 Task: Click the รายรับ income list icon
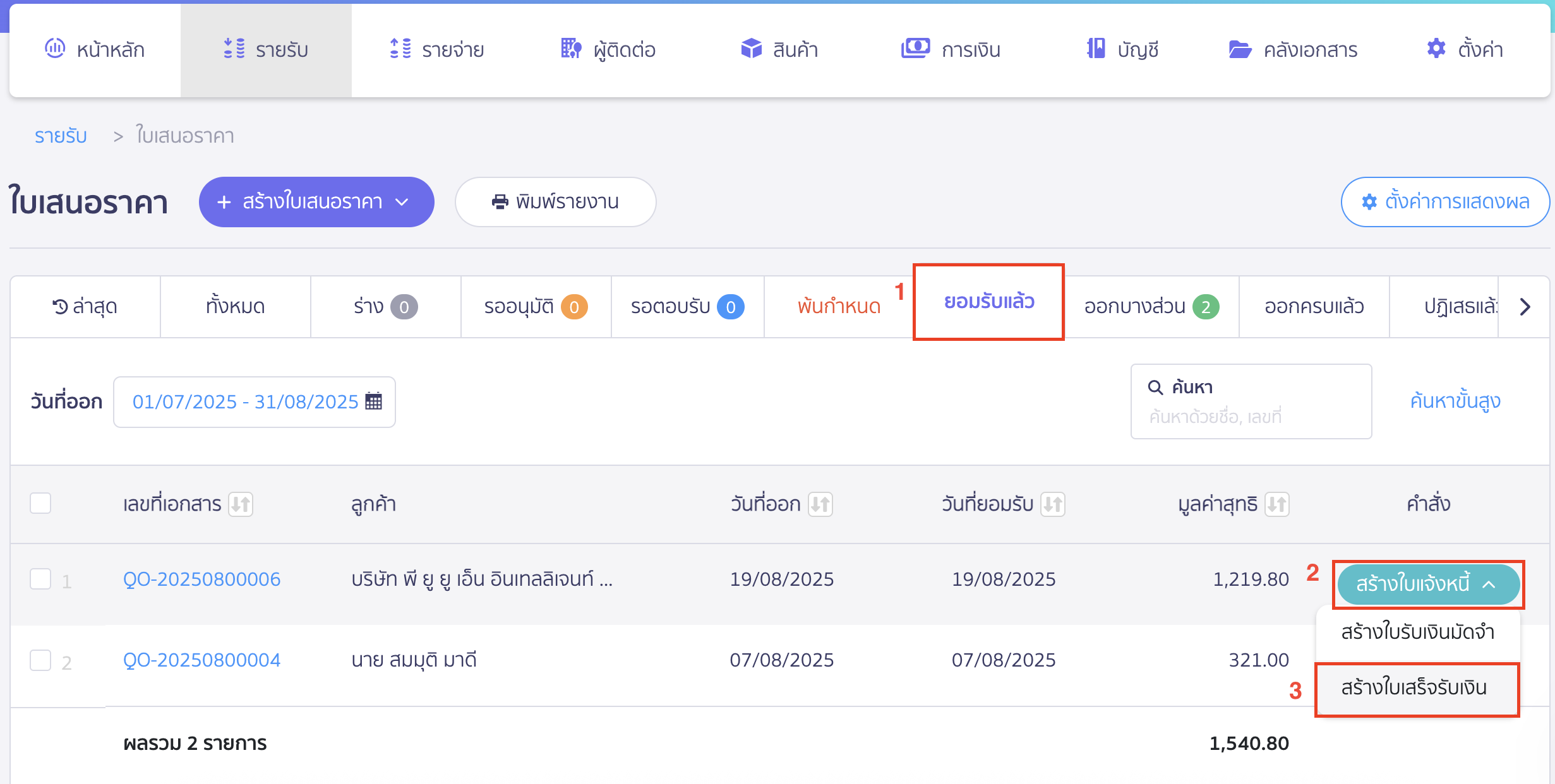[x=234, y=49]
